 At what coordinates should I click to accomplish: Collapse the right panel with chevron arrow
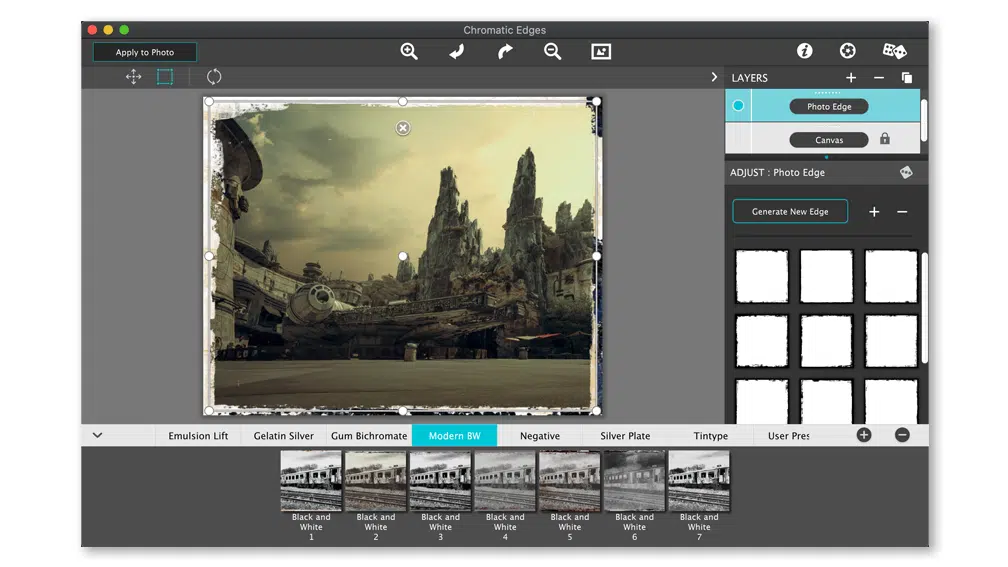[714, 77]
